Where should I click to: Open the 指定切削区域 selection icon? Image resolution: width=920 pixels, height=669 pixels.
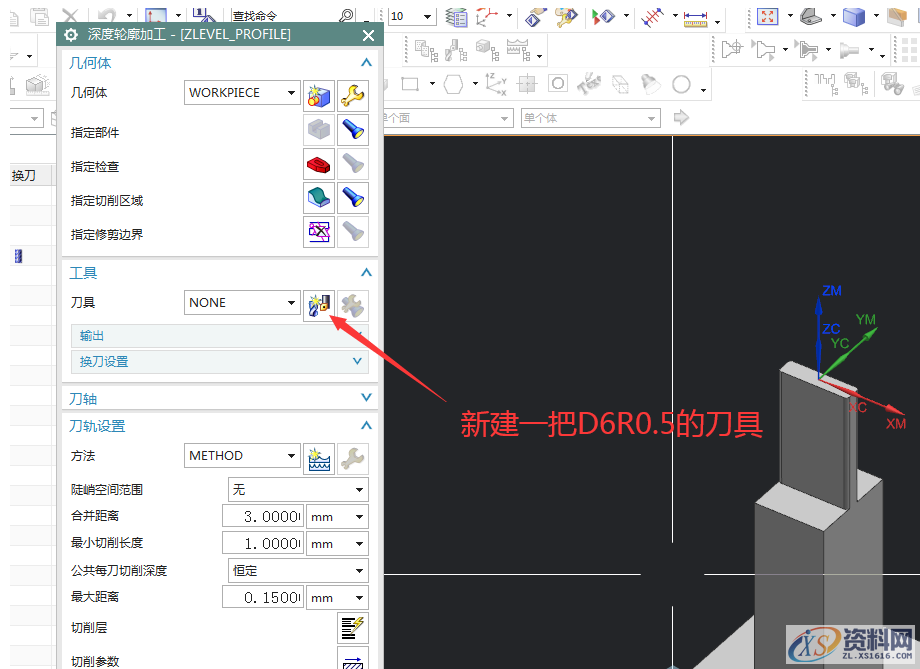318,197
